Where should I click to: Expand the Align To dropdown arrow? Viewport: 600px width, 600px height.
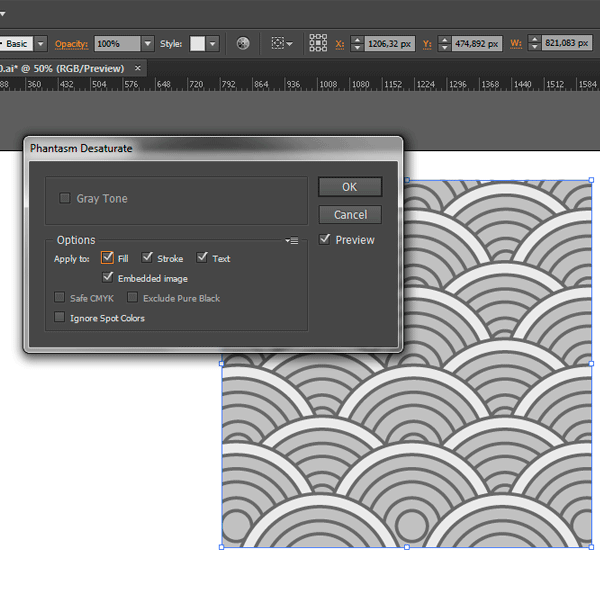pos(290,44)
